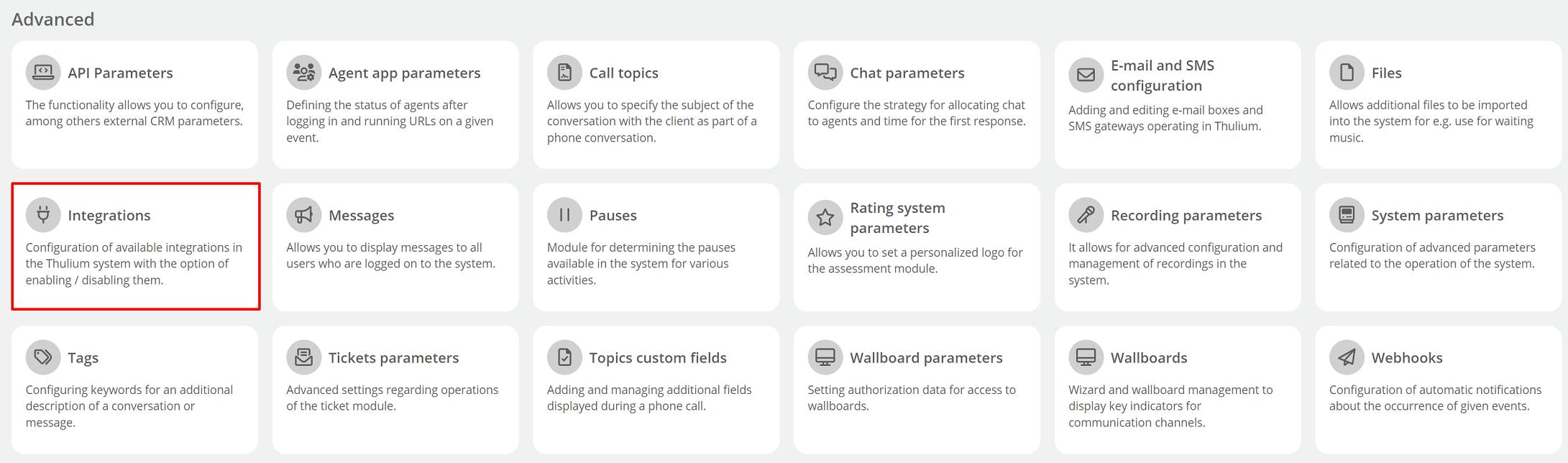Image resolution: width=1568 pixels, height=463 pixels.
Task: Click the API Parameters laptop icon
Action: point(43,73)
